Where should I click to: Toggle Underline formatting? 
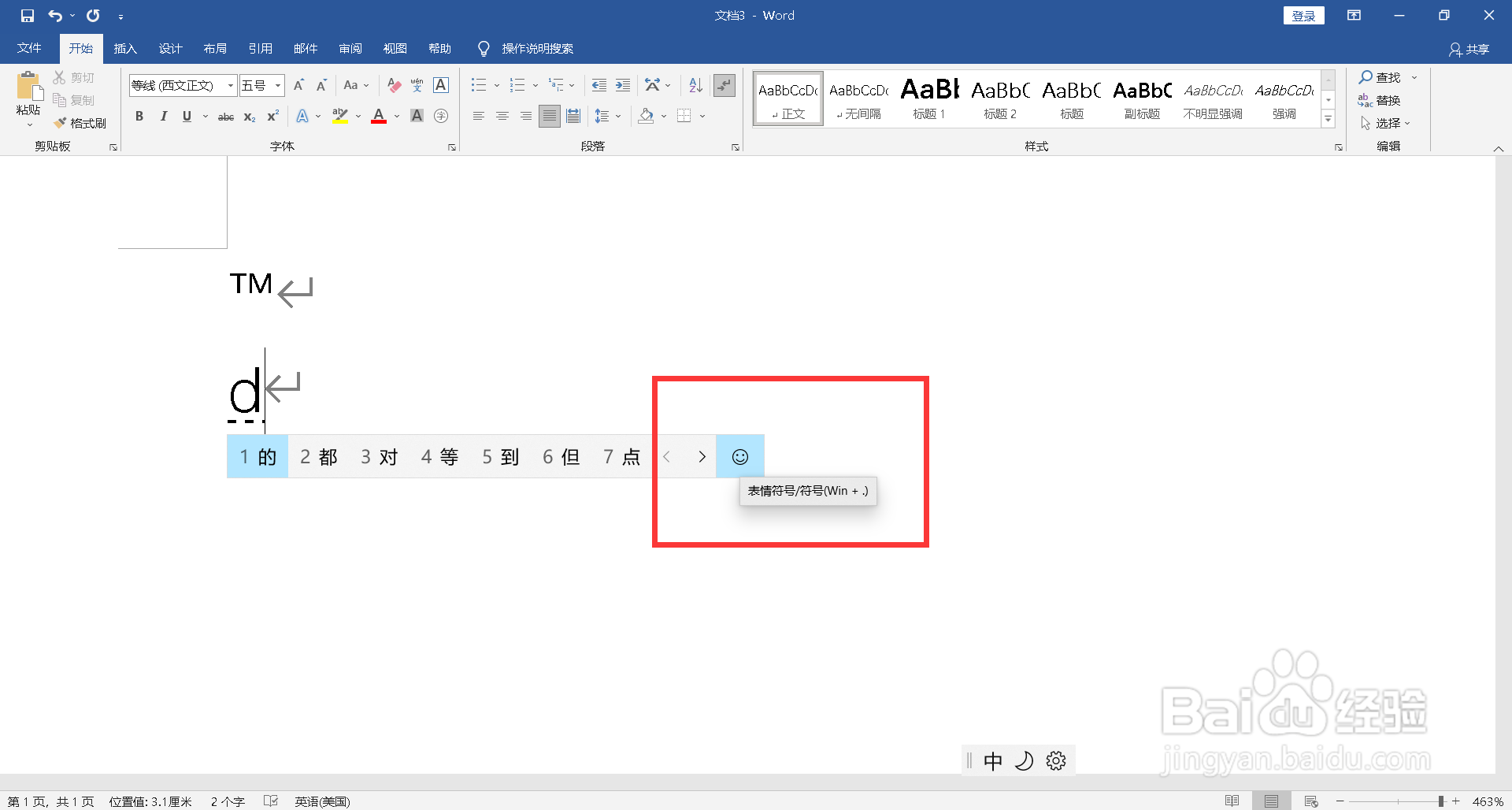point(187,117)
